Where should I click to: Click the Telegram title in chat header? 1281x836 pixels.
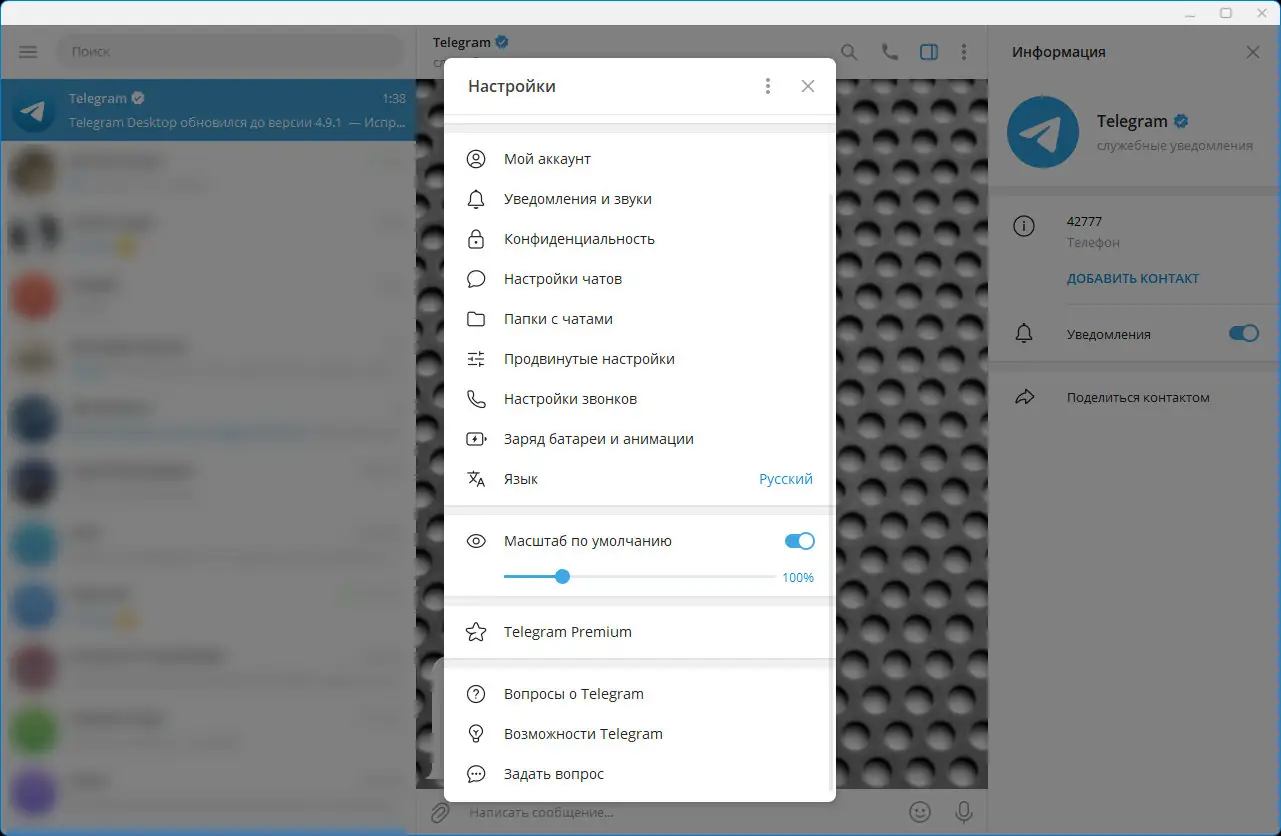point(462,43)
